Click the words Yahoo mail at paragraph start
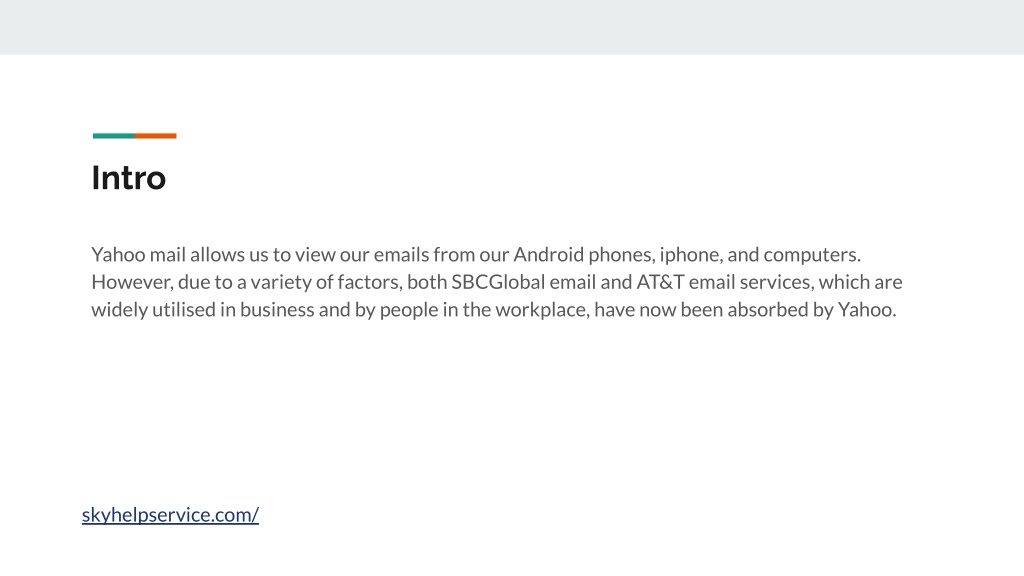The width and height of the screenshot is (1024, 576). pyautogui.click(x=138, y=254)
